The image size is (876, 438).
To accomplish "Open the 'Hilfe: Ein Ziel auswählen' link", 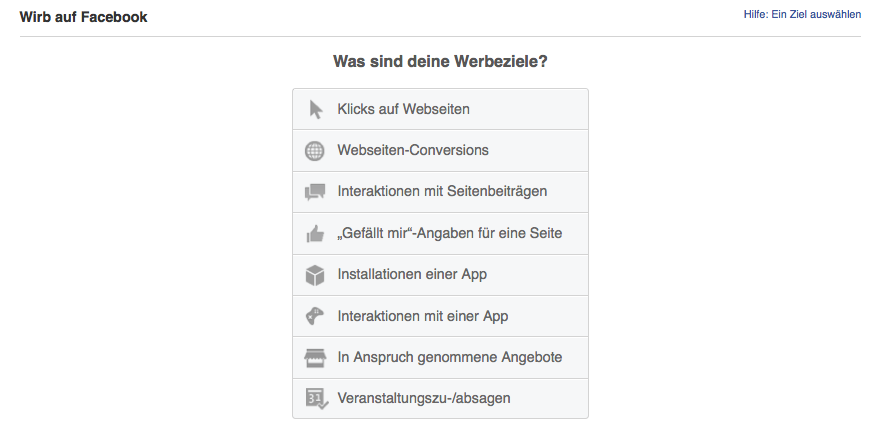I will tap(802, 15).
